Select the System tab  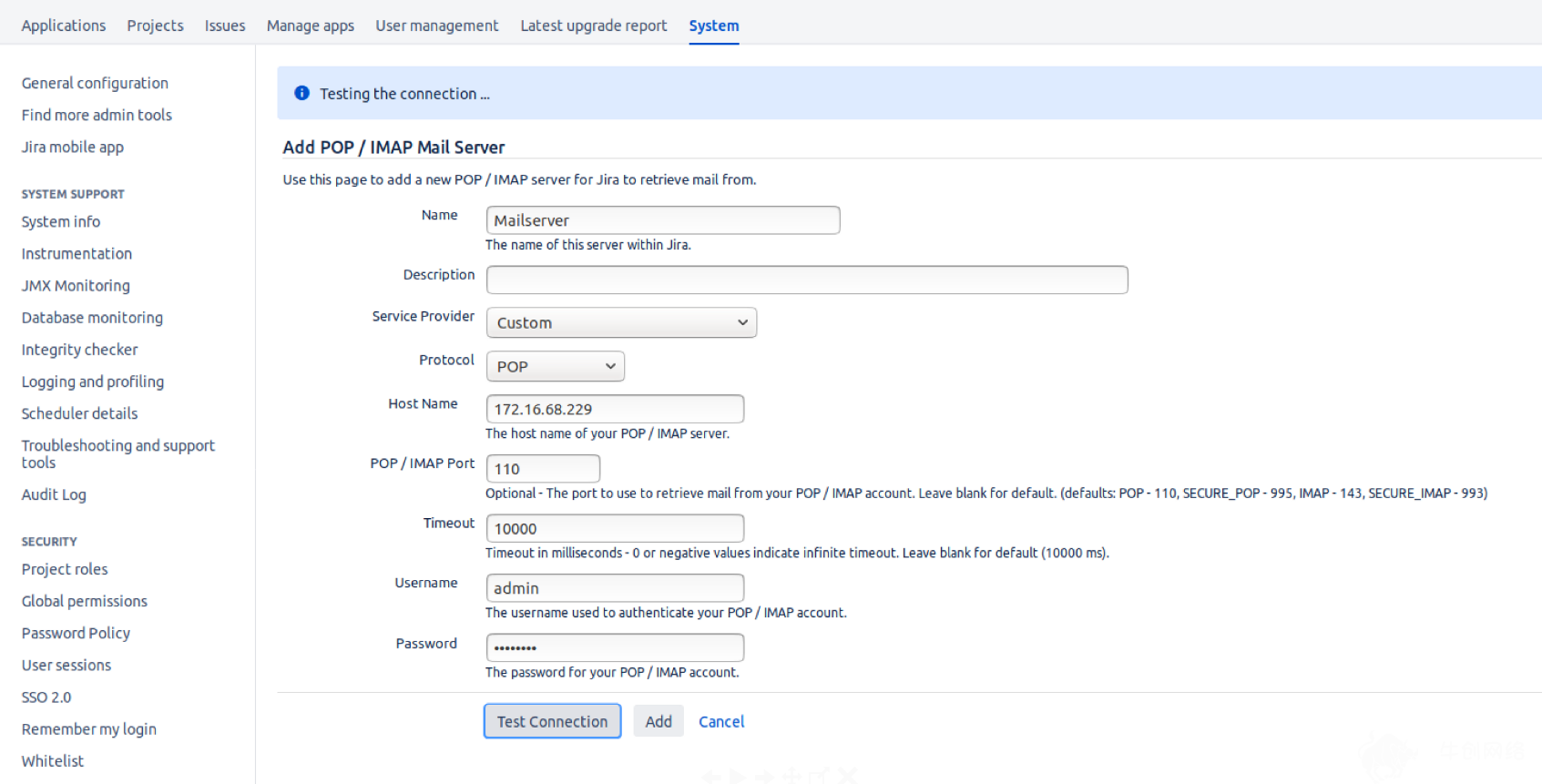click(x=714, y=25)
